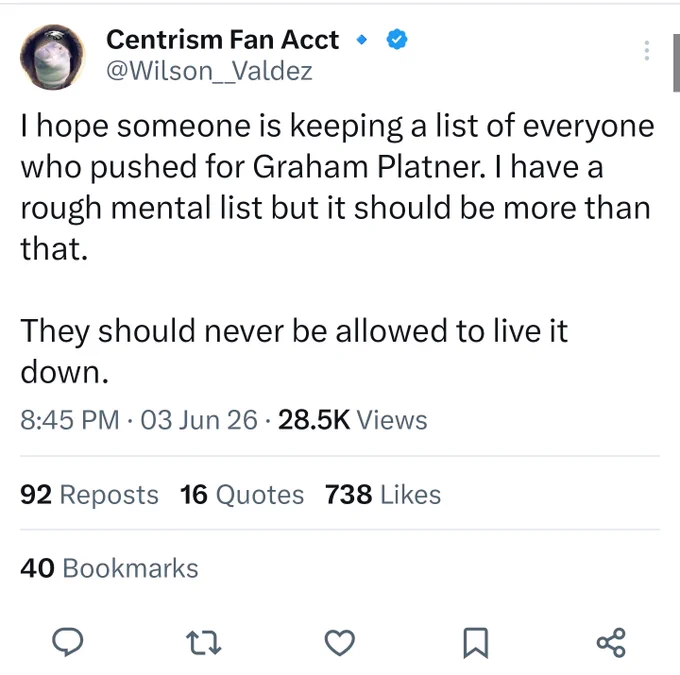Repost the tweet using the repost arrows icon
This screenshot has width=680, height=675.
click(204, 643)
